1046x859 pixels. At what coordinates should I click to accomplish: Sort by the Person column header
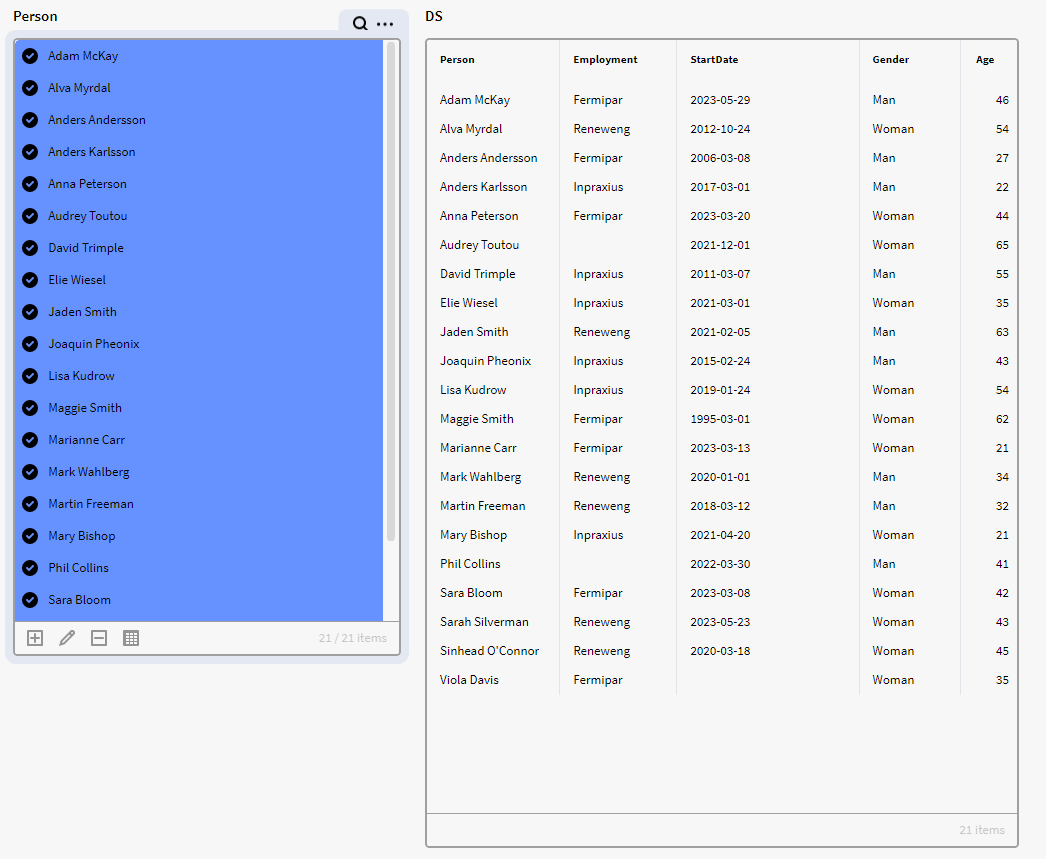click(457, 60)
